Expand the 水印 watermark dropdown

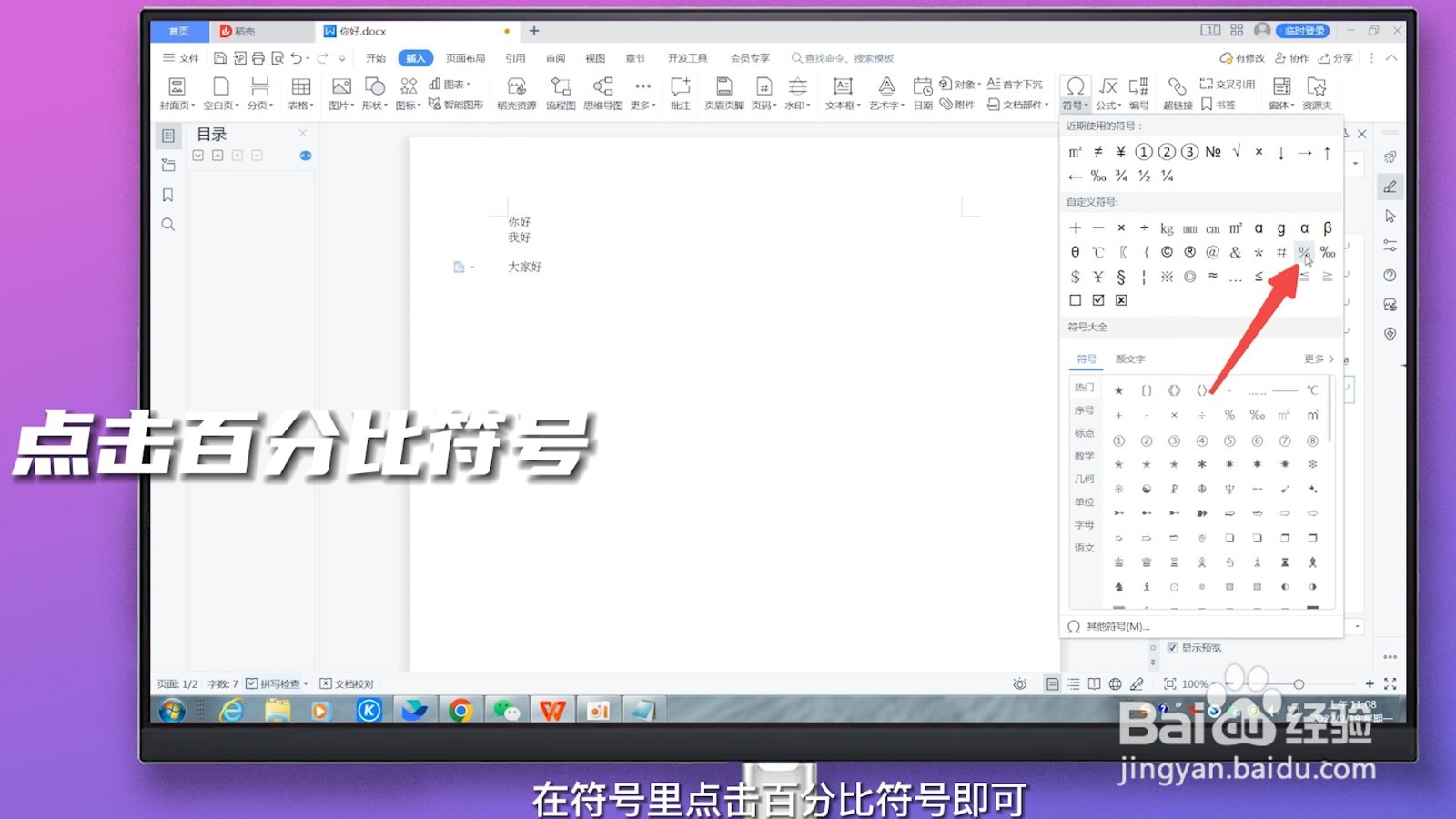[797, 105]
